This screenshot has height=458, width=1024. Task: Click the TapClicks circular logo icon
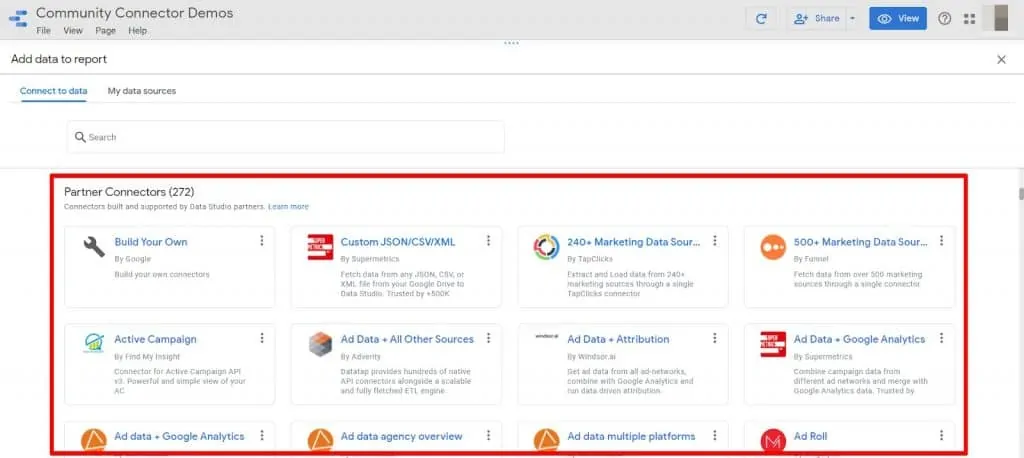tap(546, 247)
